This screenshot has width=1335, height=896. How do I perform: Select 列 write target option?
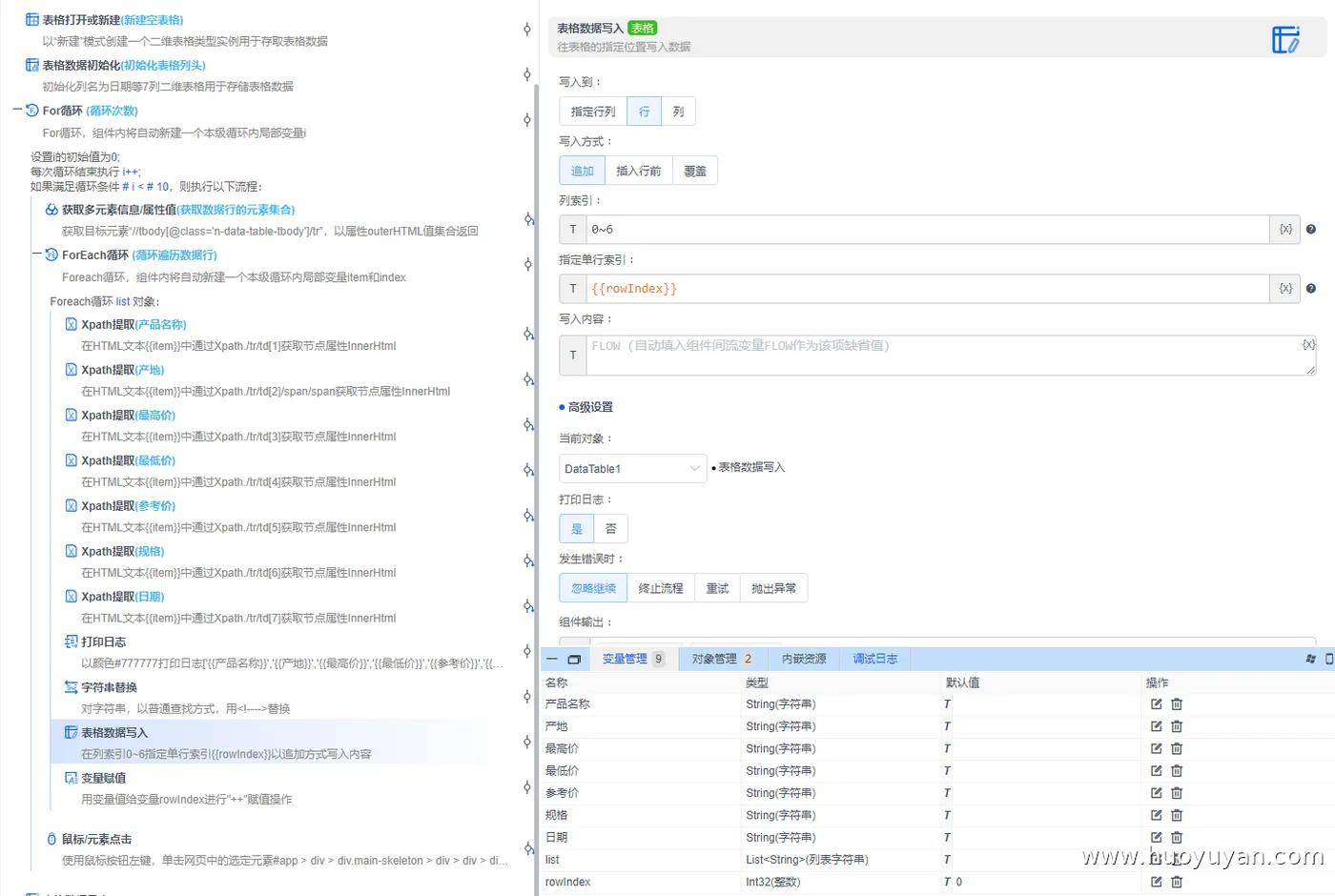(x=678, y=112)
